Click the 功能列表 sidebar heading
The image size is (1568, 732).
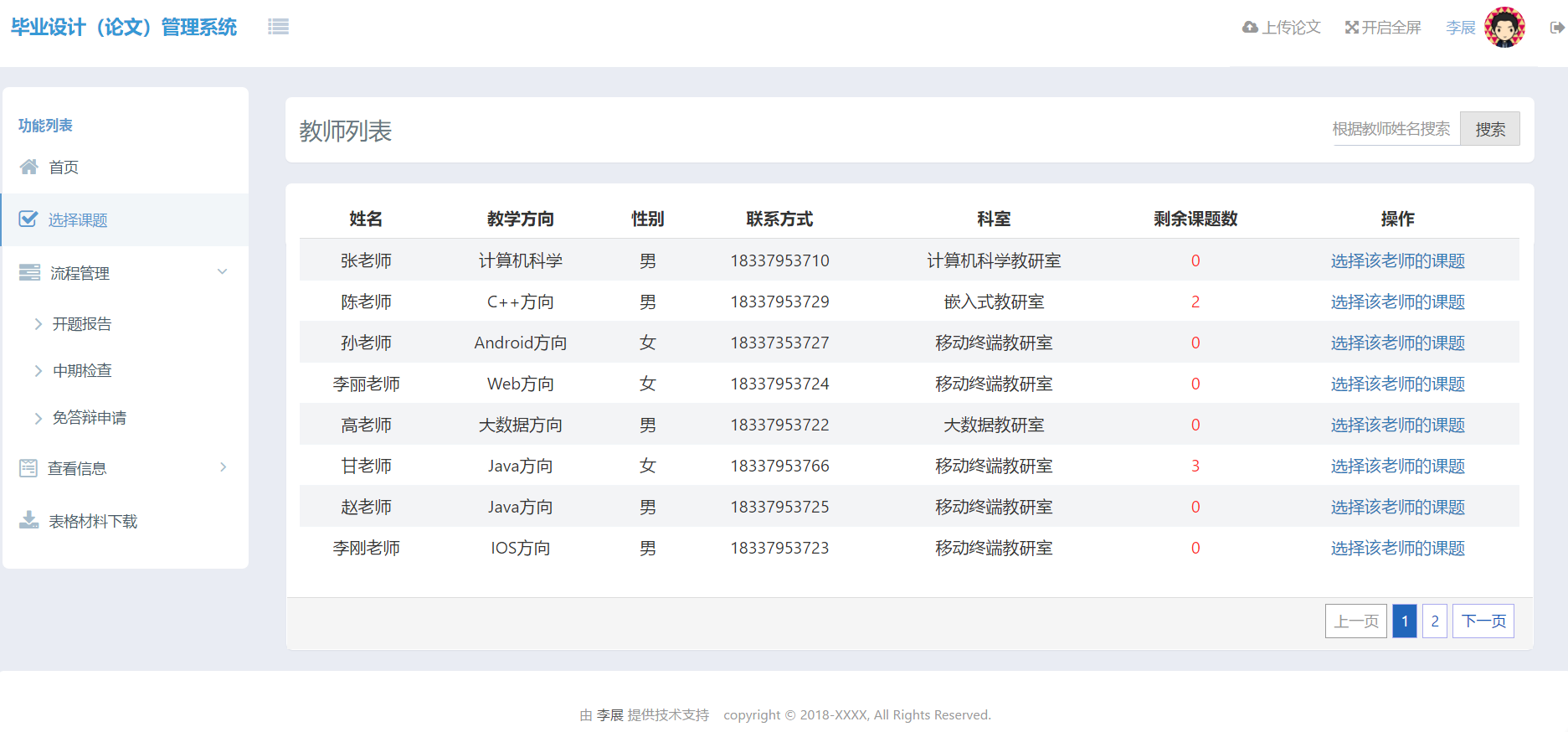coord(45,125)
